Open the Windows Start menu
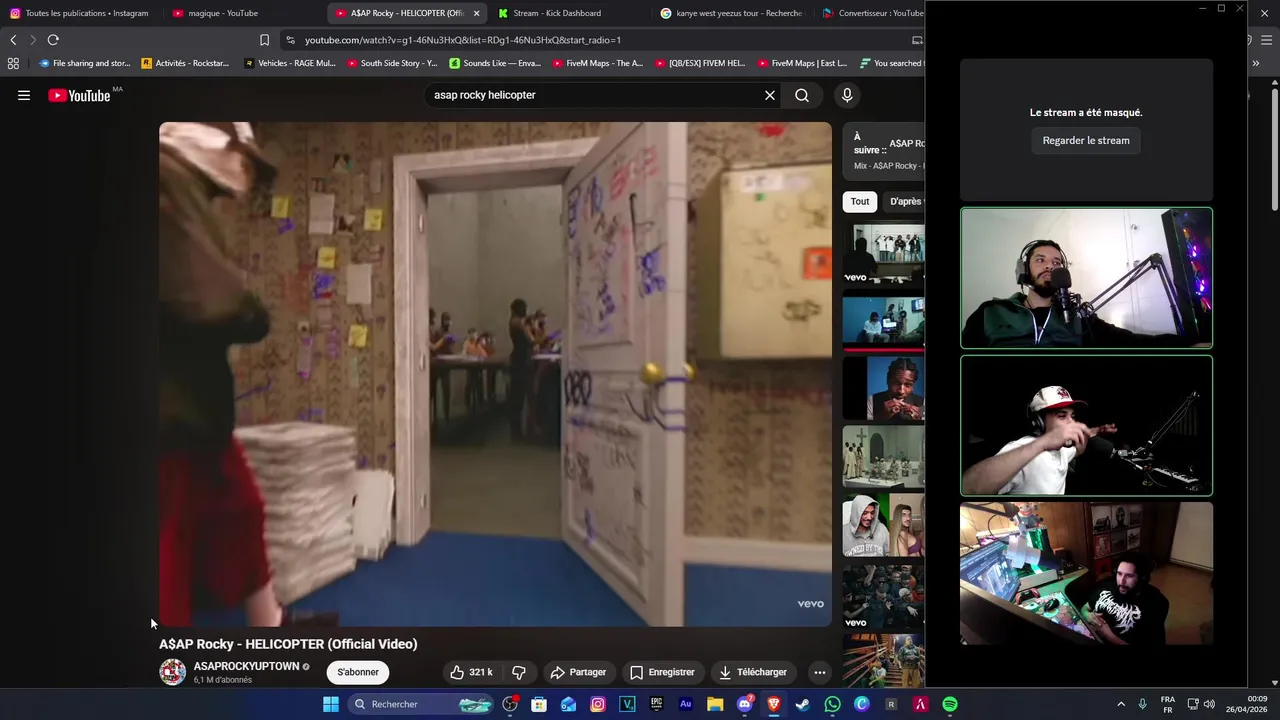1280x720 pixels. (x=331, y=704)
